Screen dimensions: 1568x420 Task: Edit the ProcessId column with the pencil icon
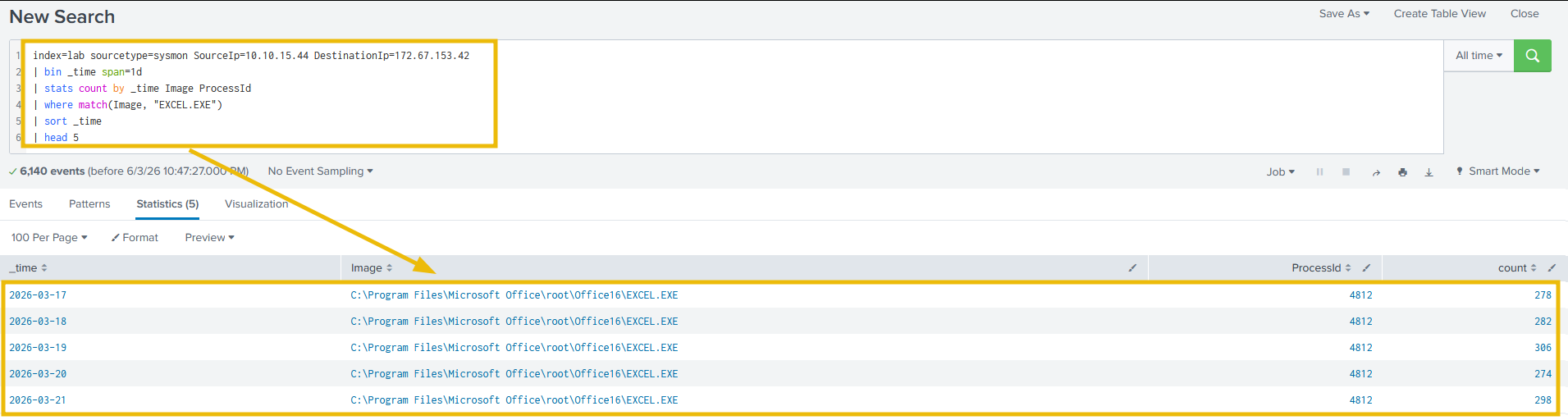coord(1366,267)
